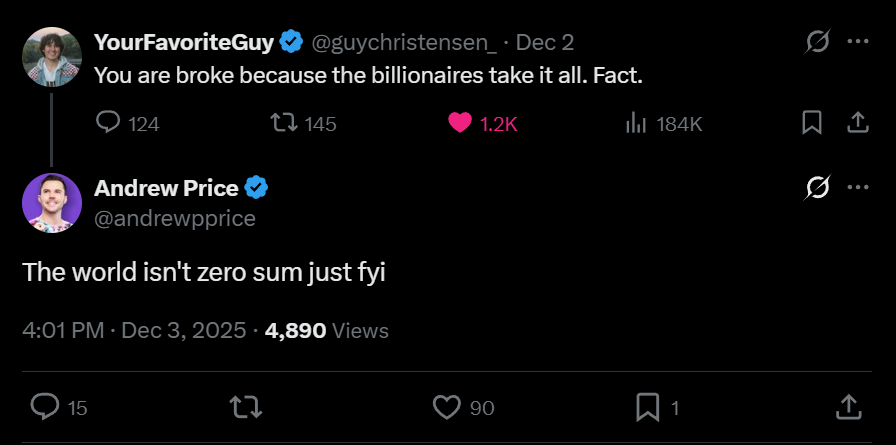Reply to Andrew Price's tweet
The image size is (896, 445).
click(46, 407)
